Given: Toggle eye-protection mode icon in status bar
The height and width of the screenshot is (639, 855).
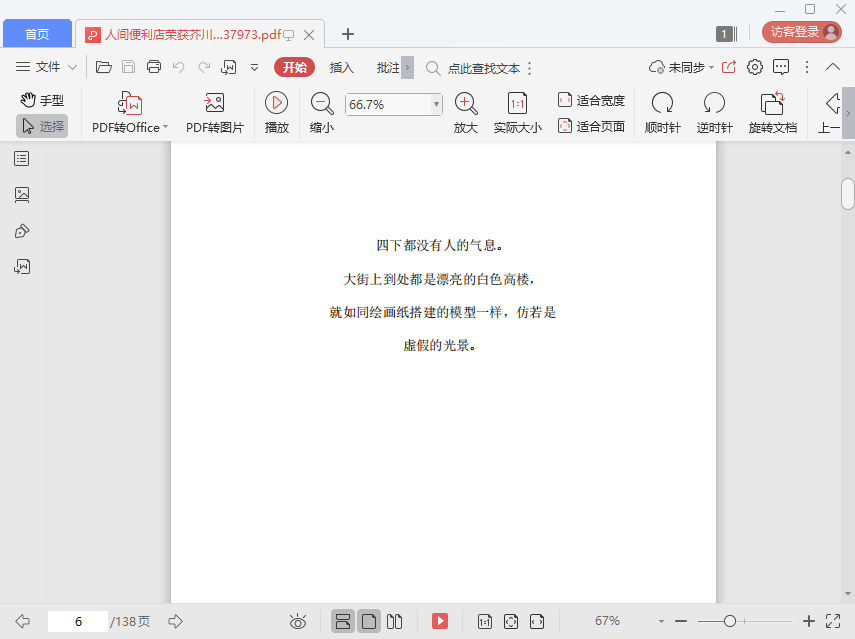Looking at the screenshot, I should point(297,621).
